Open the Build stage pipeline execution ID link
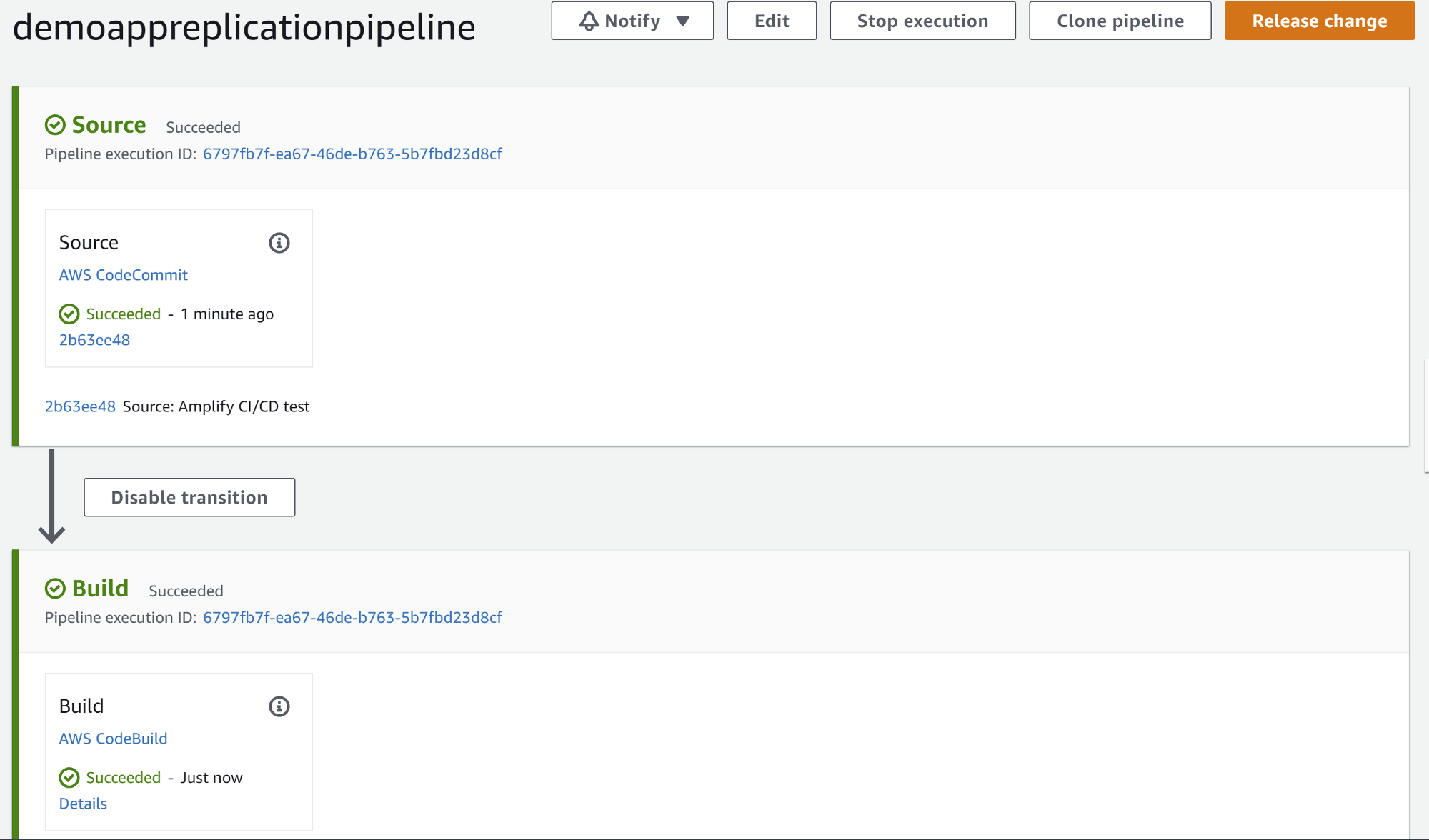The height and width of the screenshot is (840, 1429). click(352, 617)
